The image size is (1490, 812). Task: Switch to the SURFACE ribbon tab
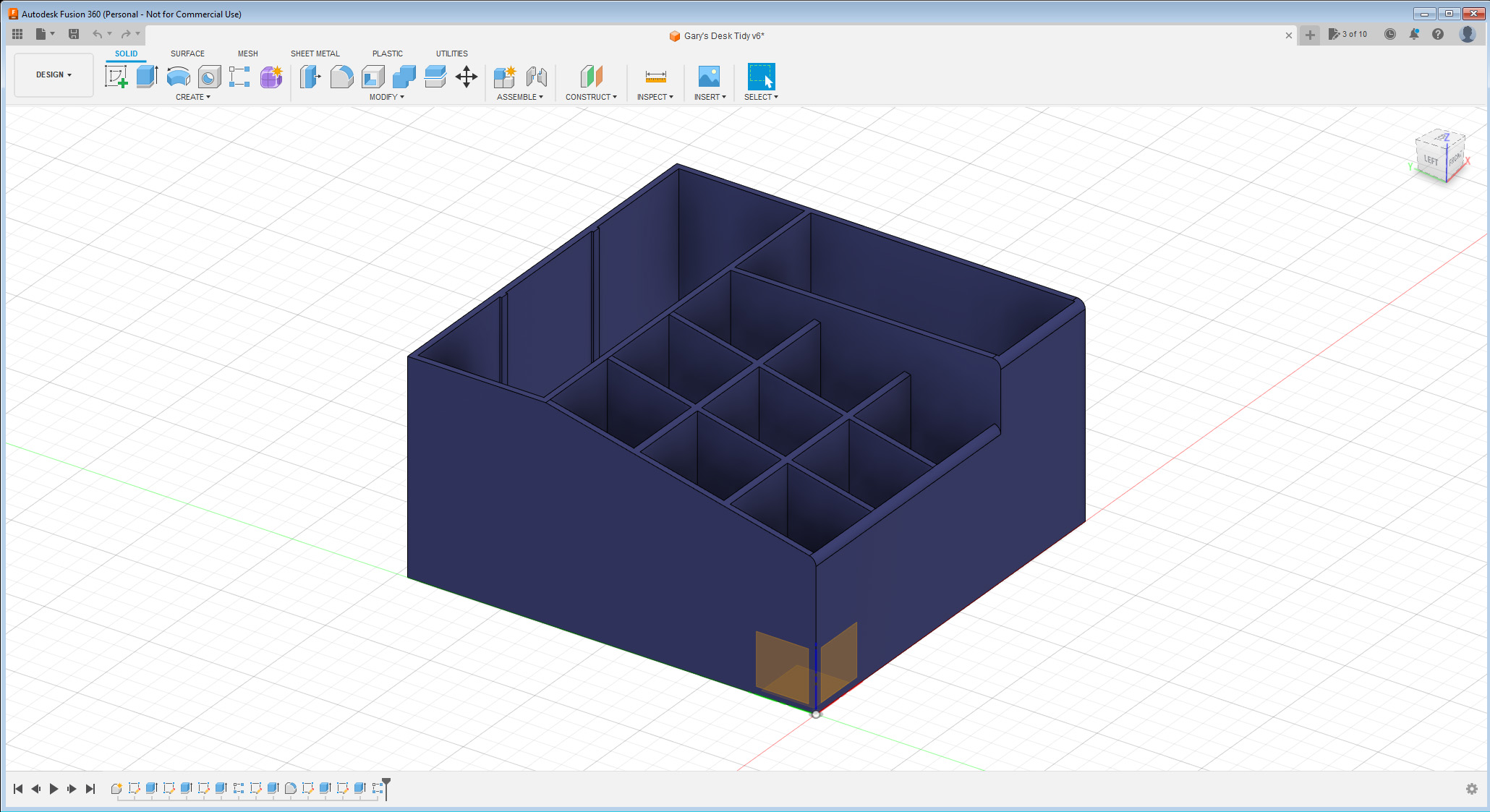[x=187, y=54]
